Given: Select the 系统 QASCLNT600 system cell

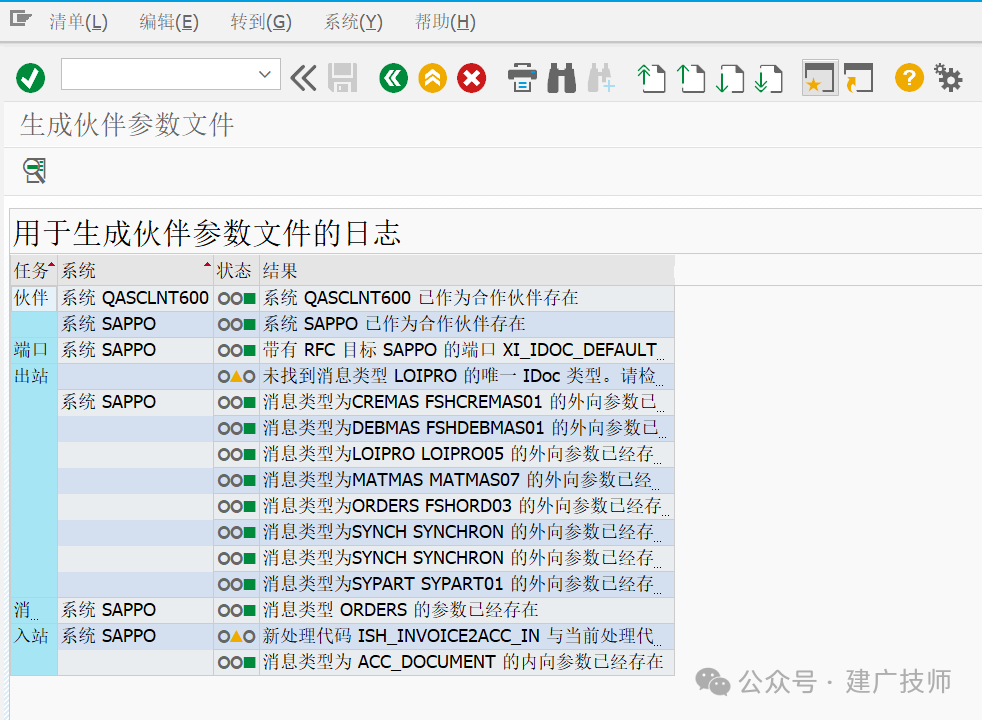Looking at the screenshot, I should (135, 298).
